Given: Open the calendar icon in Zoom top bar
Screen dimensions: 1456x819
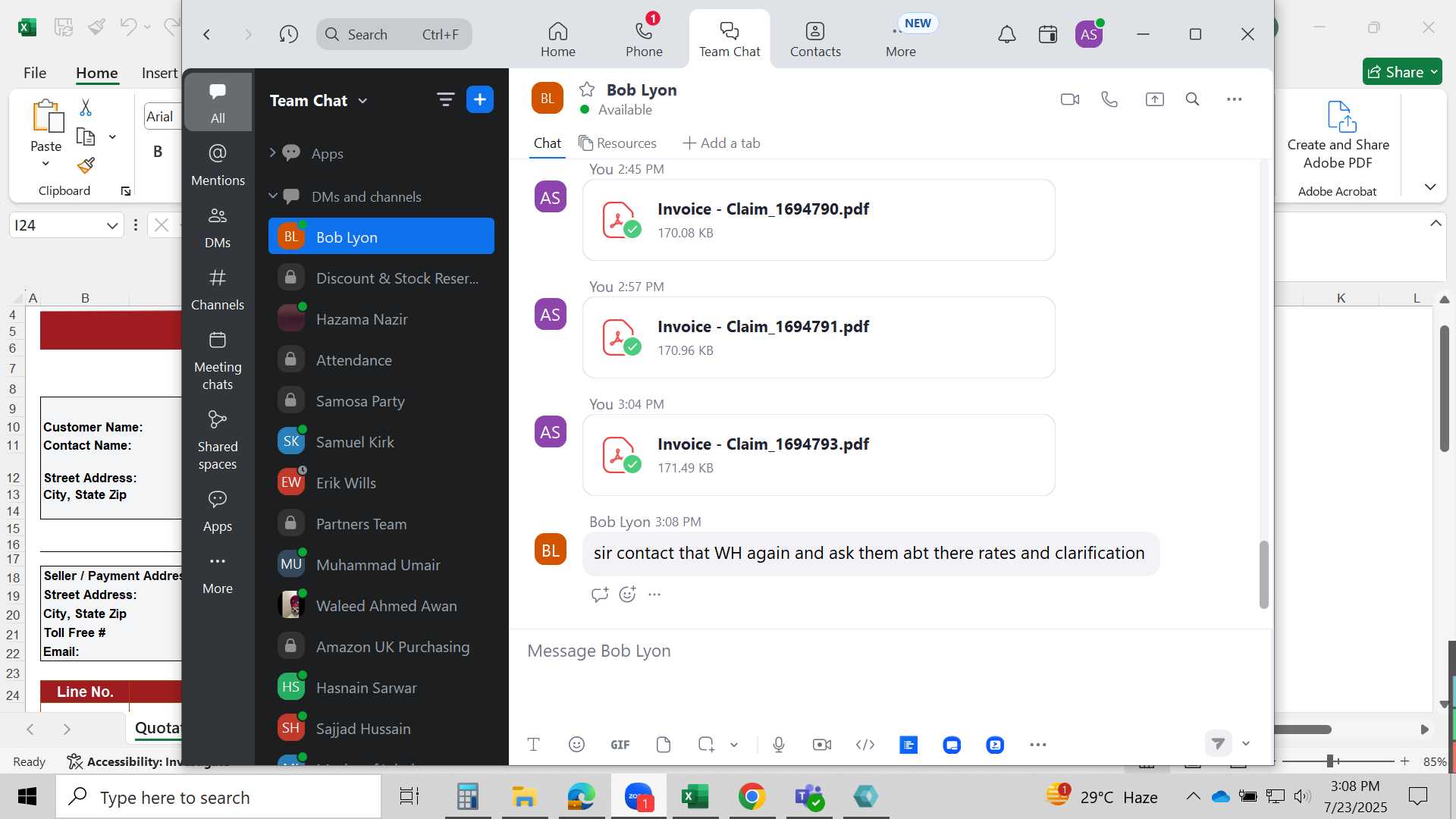Looking at the screenshot, I should [x=1047, y=34].
